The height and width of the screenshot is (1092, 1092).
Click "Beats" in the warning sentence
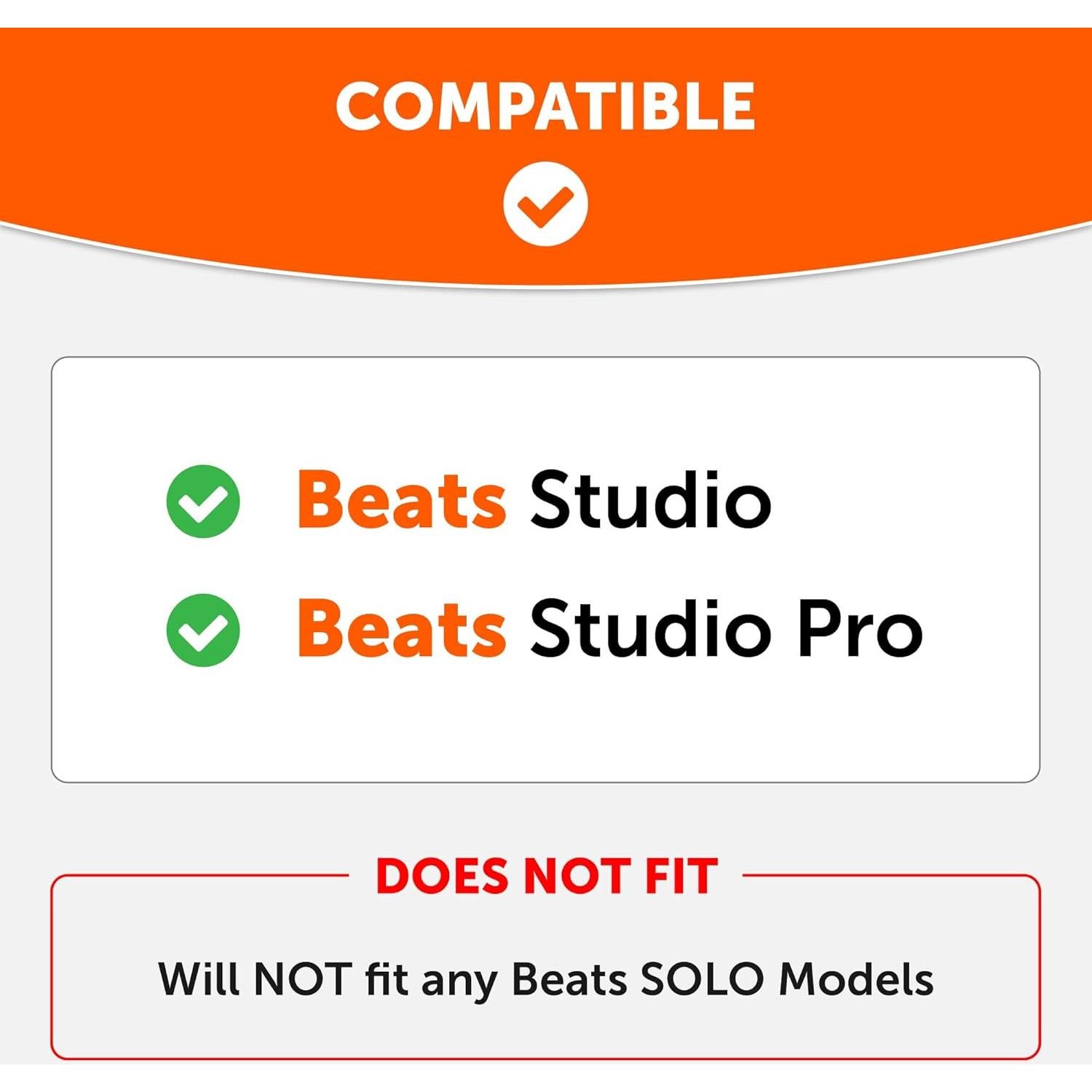(569, 978)
